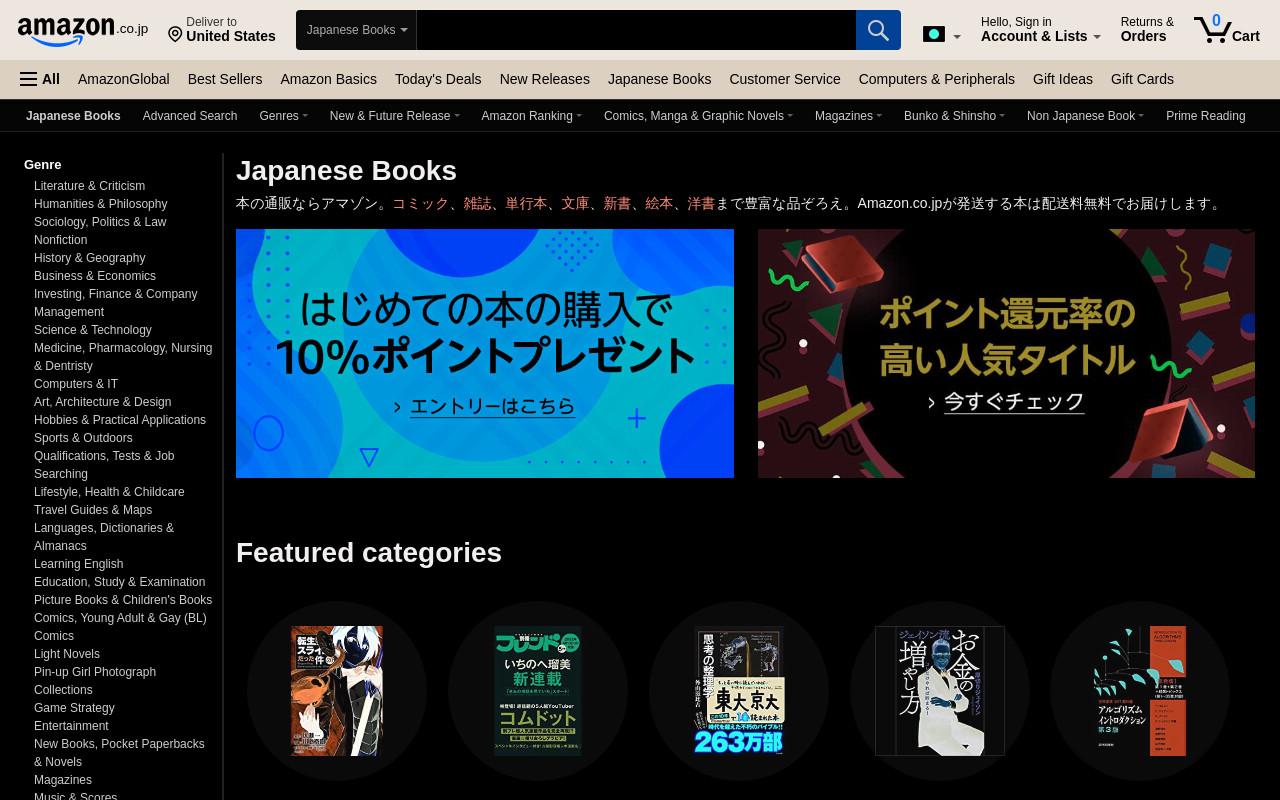
Task: Open Amazon Basics page
Action: coord(328,79)
